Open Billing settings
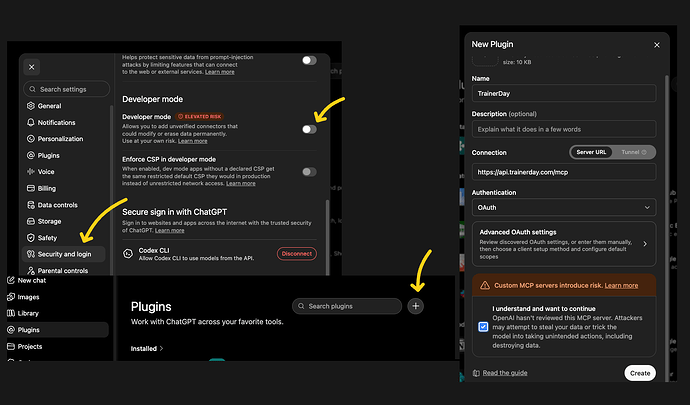 click(x=47, y=188)
